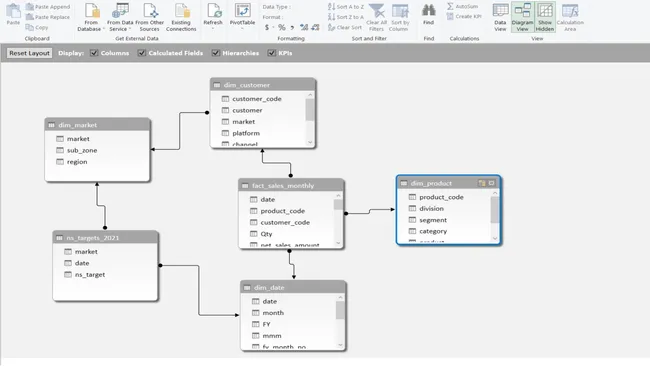
Task: Select Qty column in fact_sales_monthly
Action: point(267,234)
